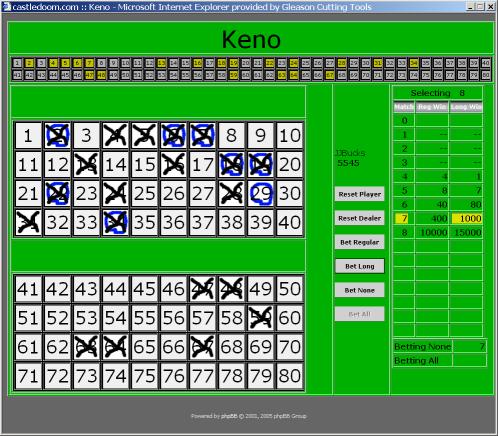This screenshot has height=436, width=498.
Task: Click the Betting None label
Action: pyautogui.click(x=422, y=347)
